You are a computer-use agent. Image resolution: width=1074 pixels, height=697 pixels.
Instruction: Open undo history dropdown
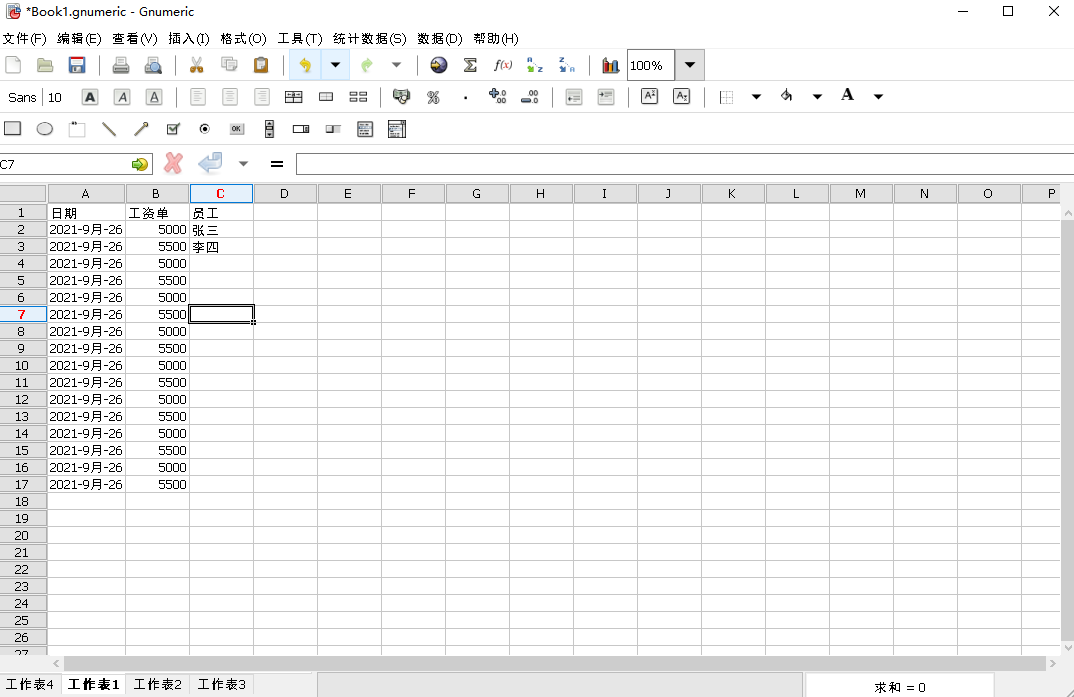tap(335, 65)
